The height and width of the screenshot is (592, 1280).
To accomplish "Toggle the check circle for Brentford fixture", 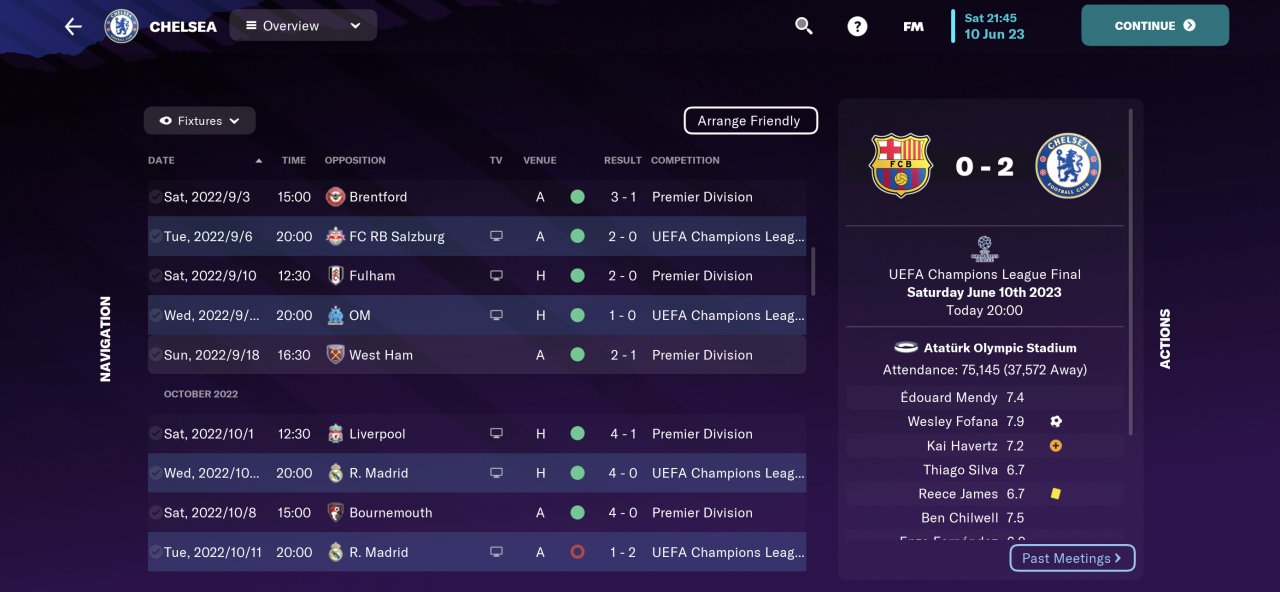I will (x=155, y=197).
